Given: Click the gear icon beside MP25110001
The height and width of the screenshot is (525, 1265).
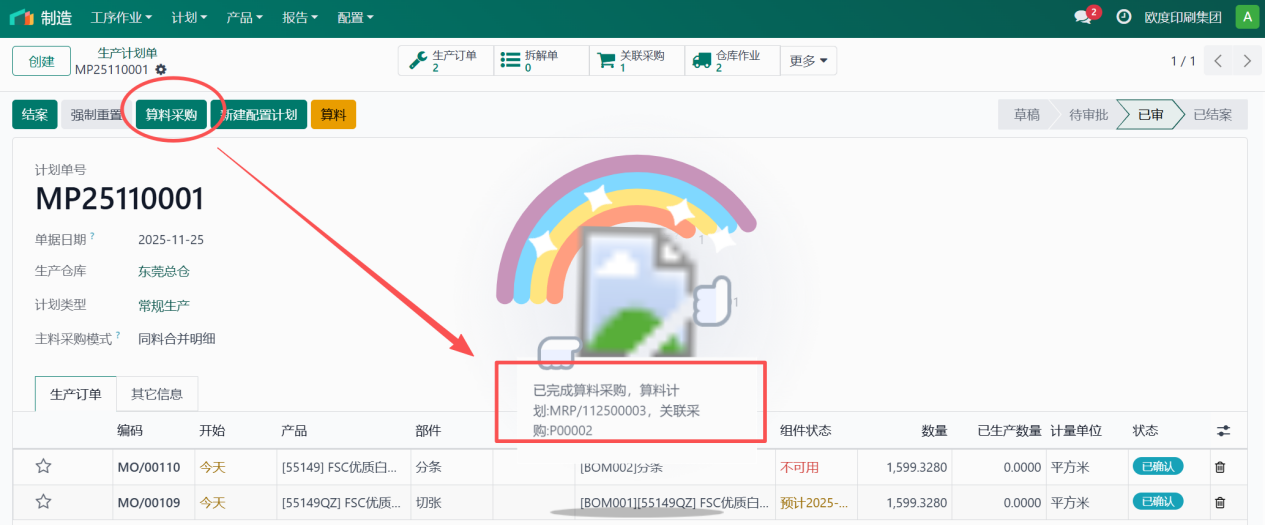Looking at the screenshot, I should point(161,70).
